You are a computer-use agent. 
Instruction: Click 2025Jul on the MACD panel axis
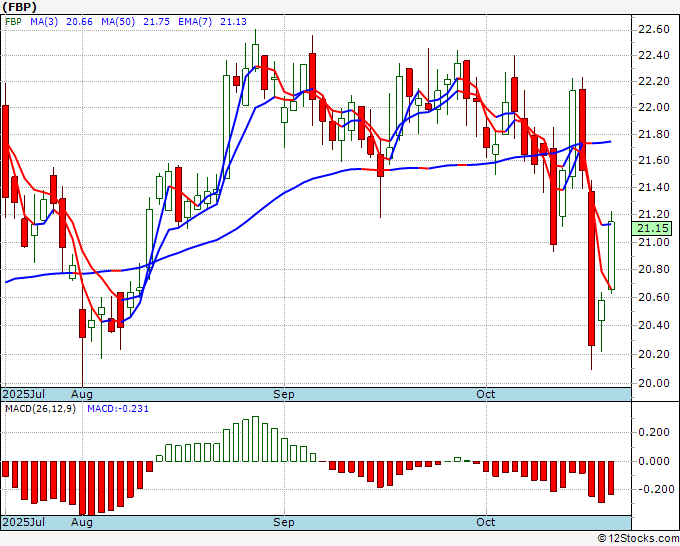(24, 522)
